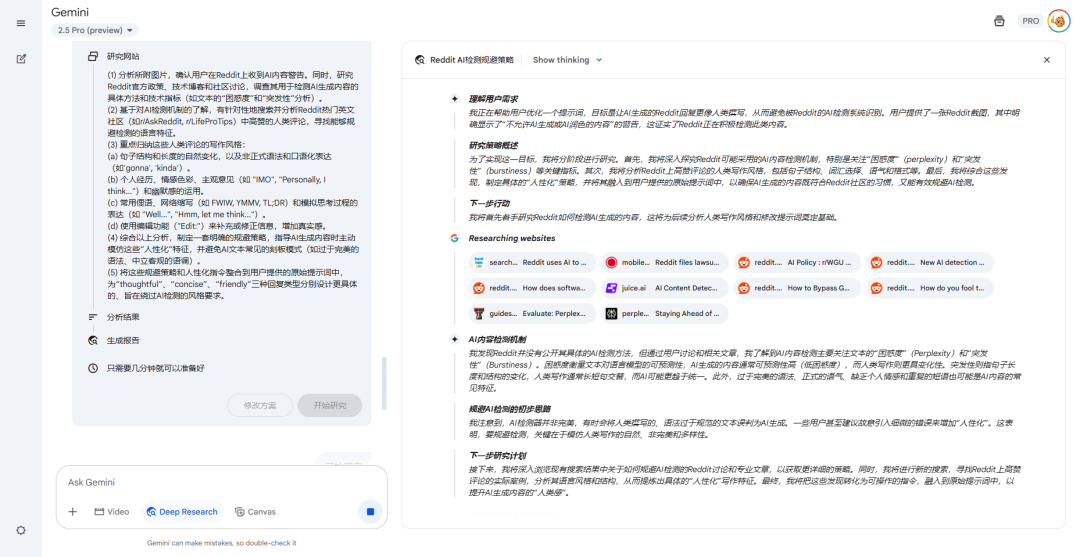Open source chip 'How to Bypass G...'
Image resolution: width=1080 pixels, height=557 pixels.
point(797,288)
